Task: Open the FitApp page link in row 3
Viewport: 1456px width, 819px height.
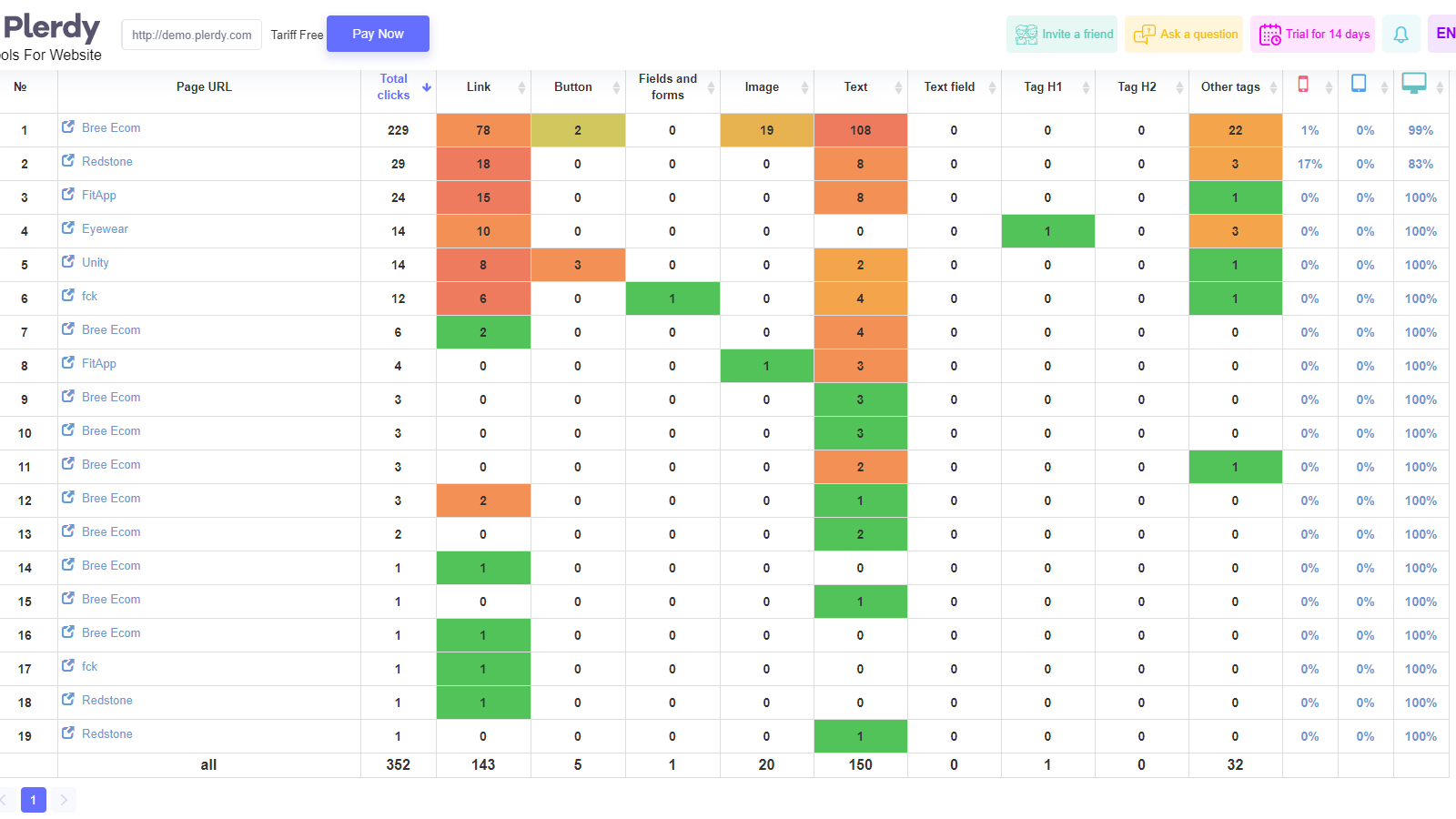Action: click(x=99, y=195)
